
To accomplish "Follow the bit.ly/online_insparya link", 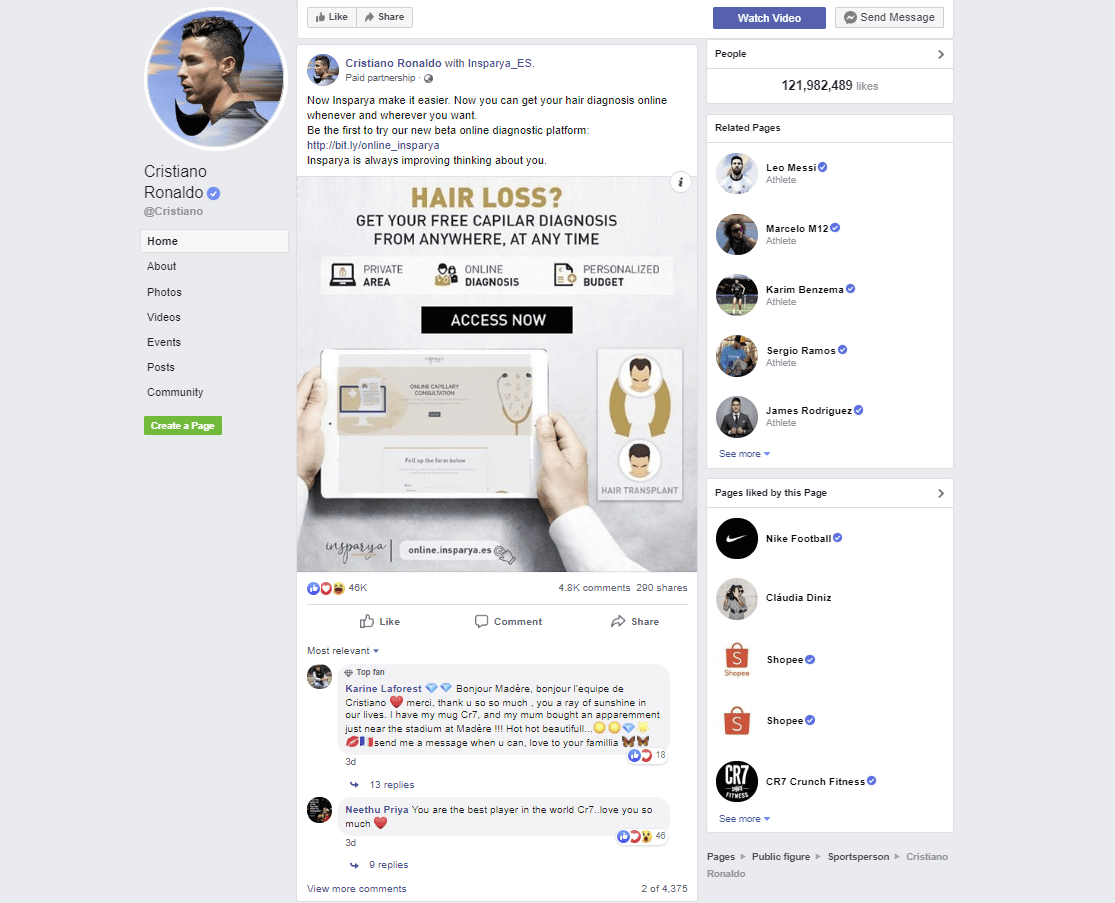I will tap(373, 145).
